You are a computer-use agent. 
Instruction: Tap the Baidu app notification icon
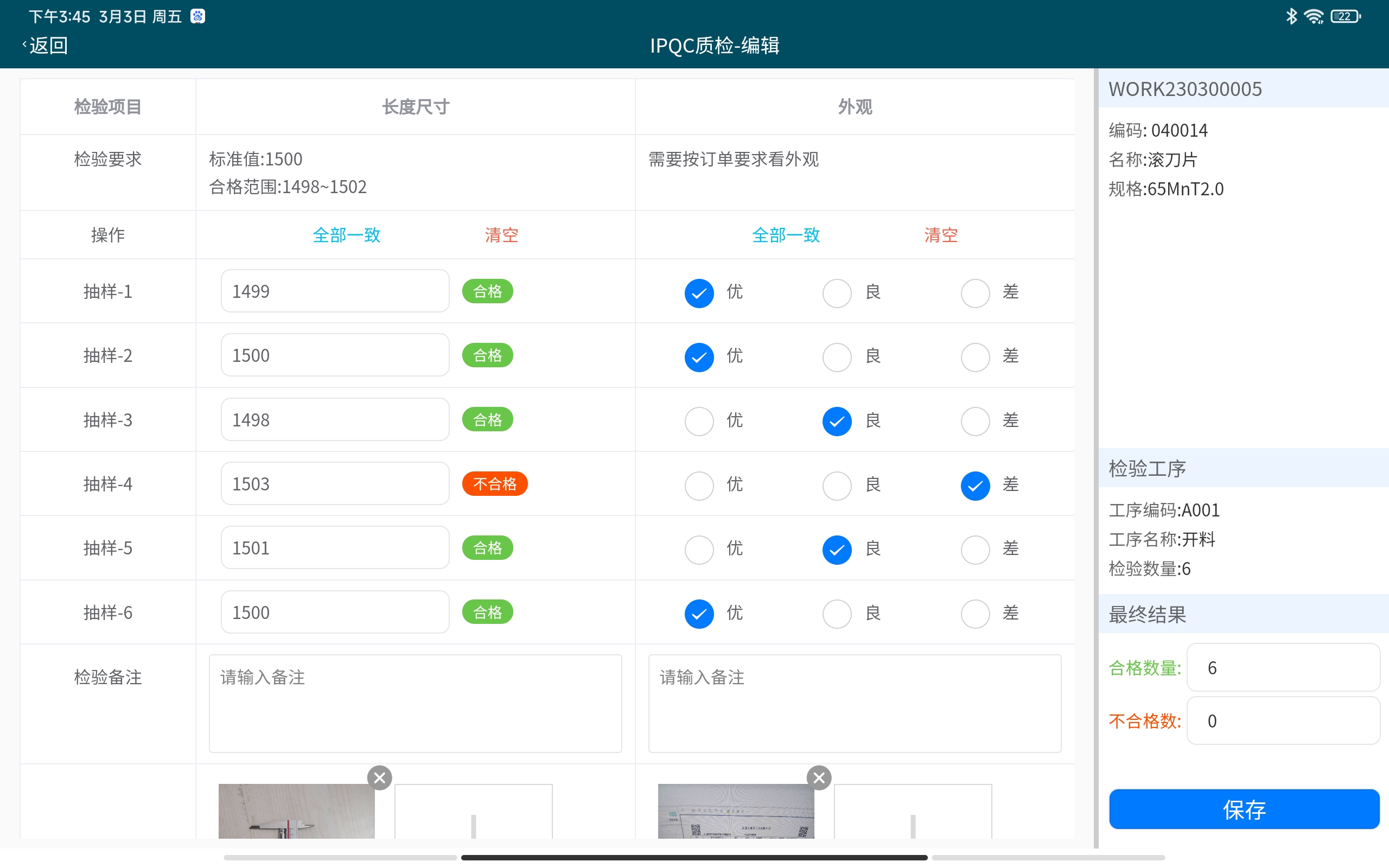pyautogui.click(x=198, y=16)
